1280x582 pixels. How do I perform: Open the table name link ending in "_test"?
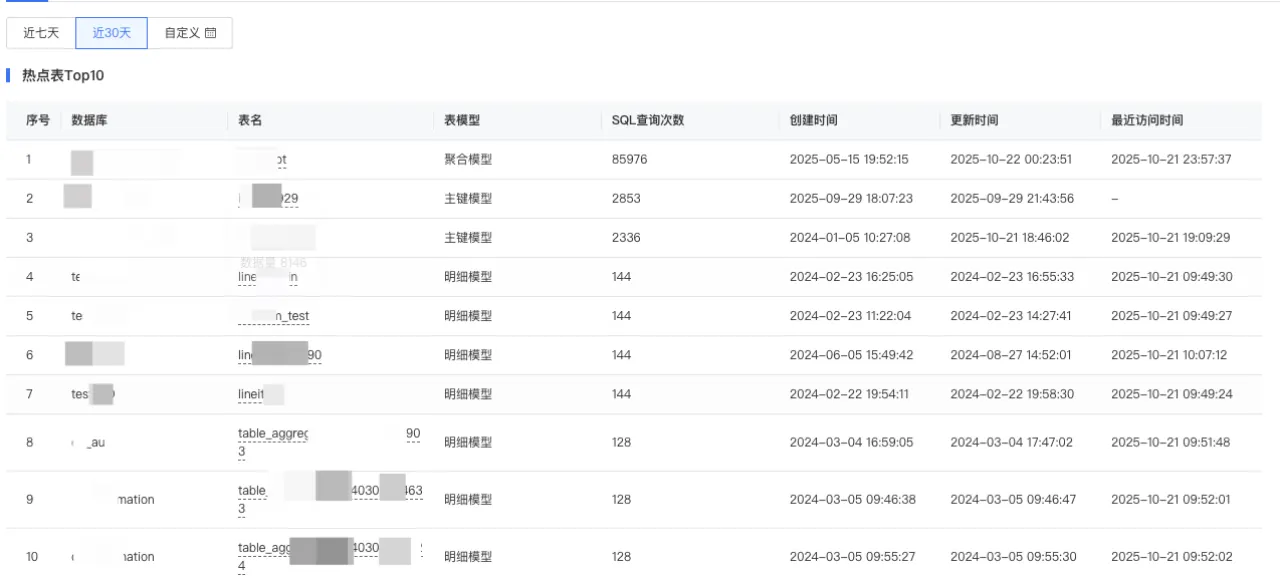291,316
